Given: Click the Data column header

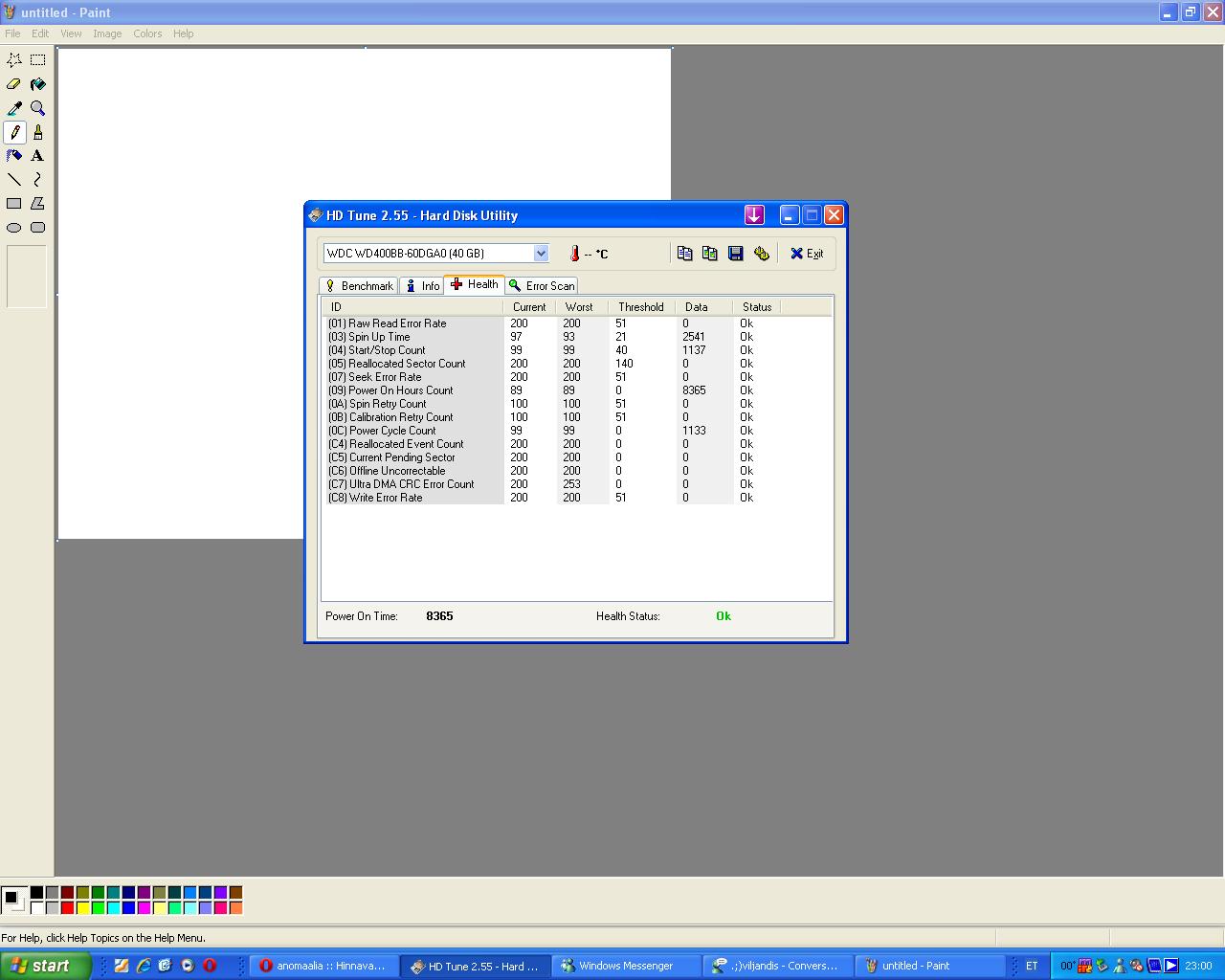Looking at the screenshot, I should 704,307.
